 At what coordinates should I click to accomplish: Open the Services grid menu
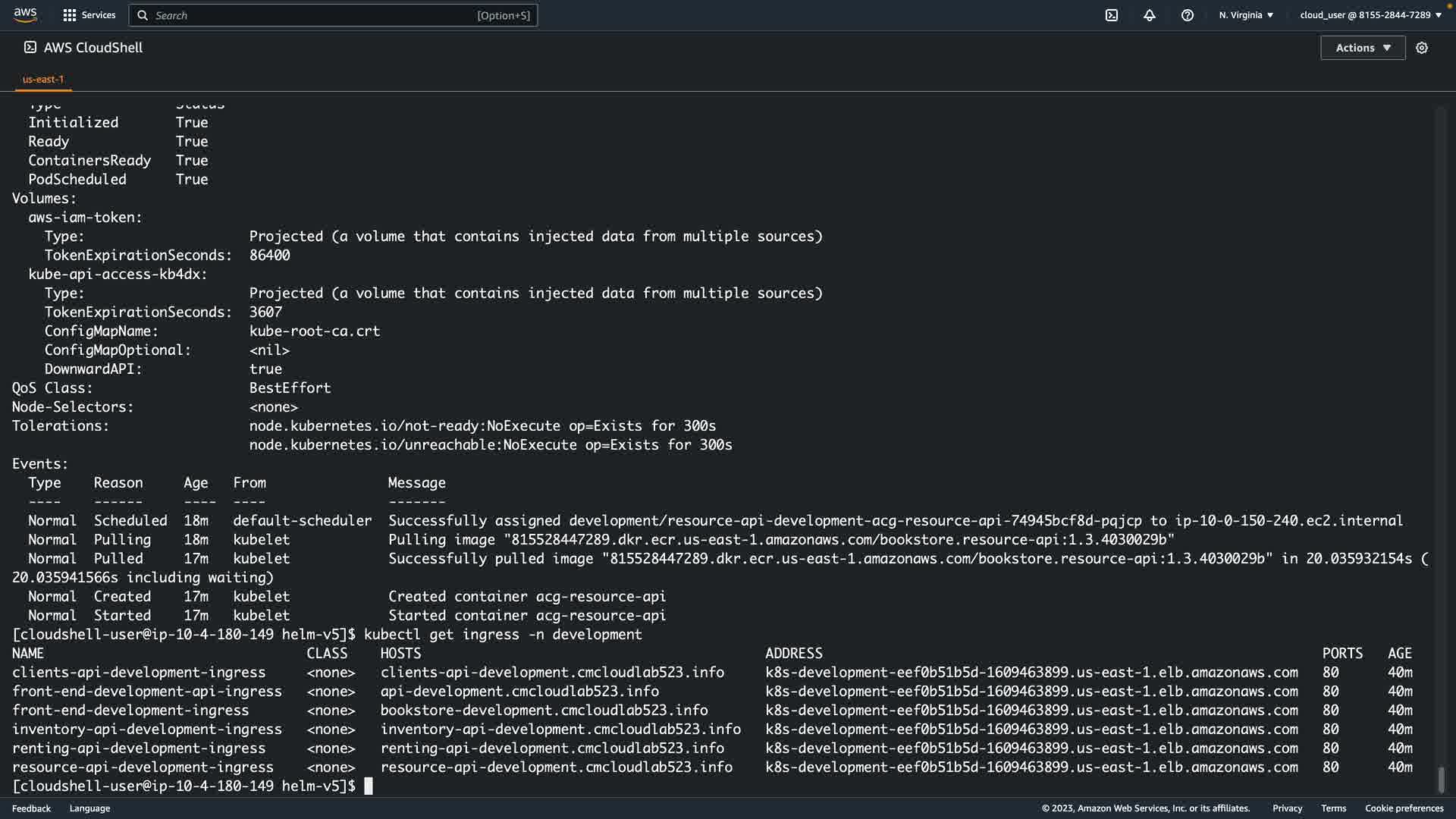coord(70,15)
